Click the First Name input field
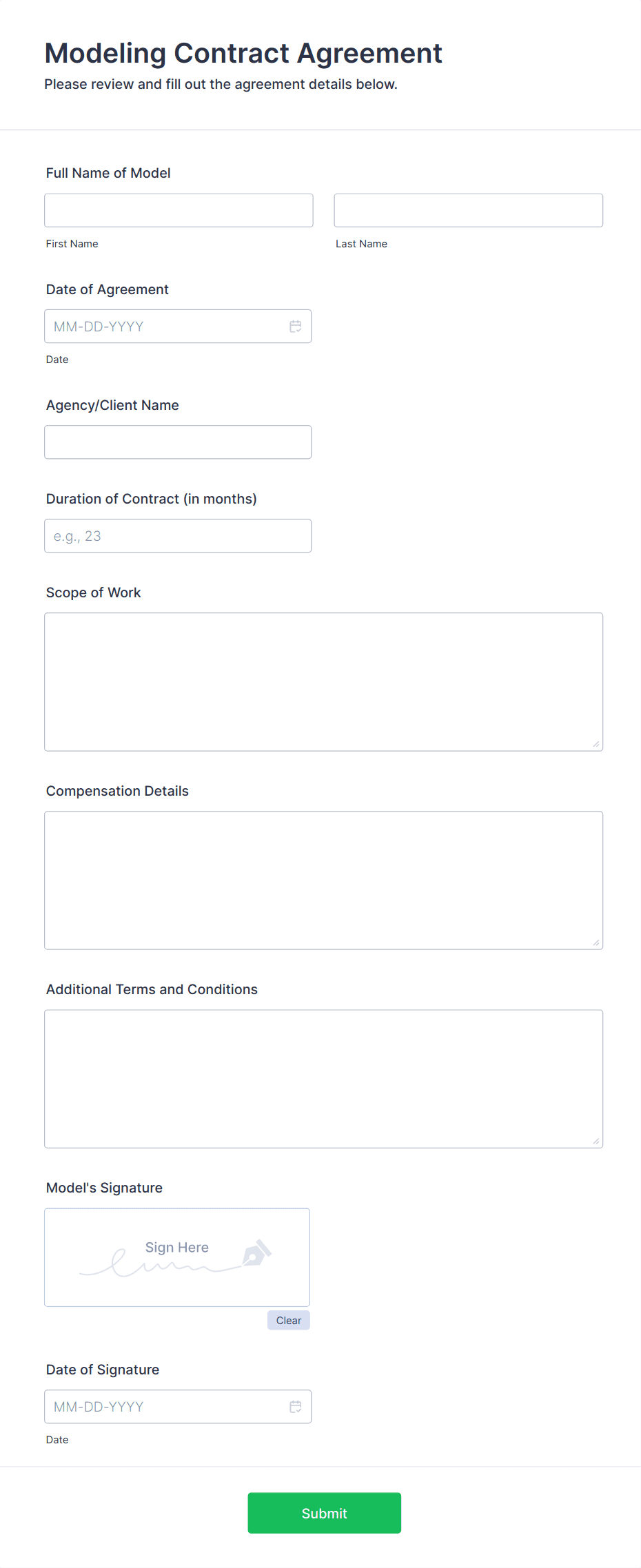This screenshot has height=1568, width=641. [x=178, y=210]
